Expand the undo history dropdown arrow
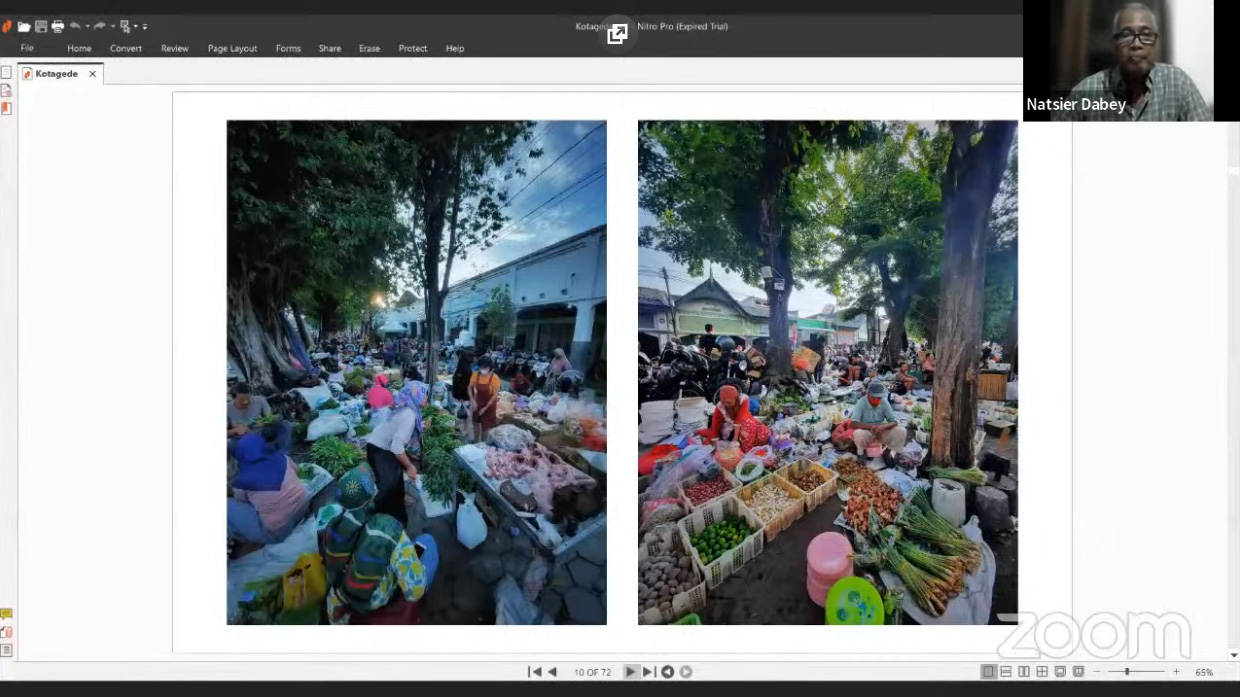The width and height of the screenshot is (1240, 697). click(x=87, y=26)
